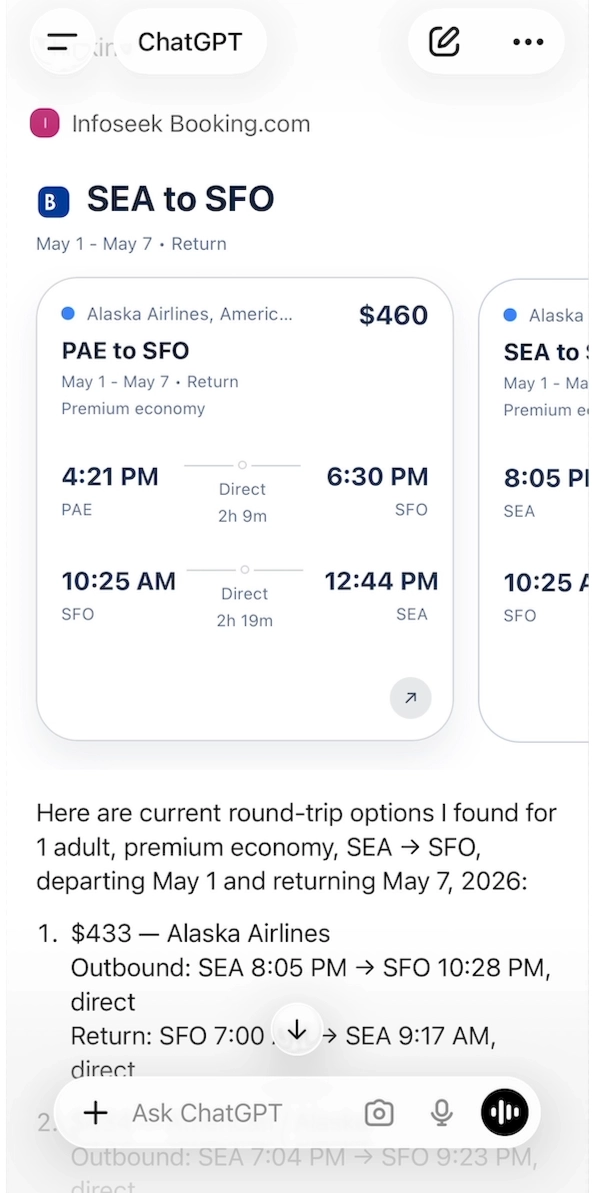Tap the ChatGPT title at the top

point(190,41)
